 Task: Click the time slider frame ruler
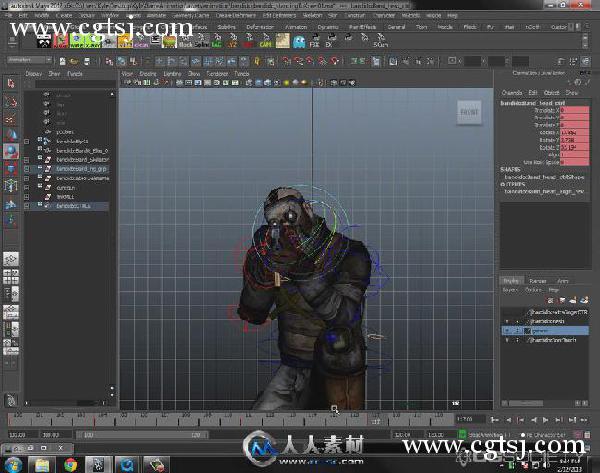coord(230,419)
